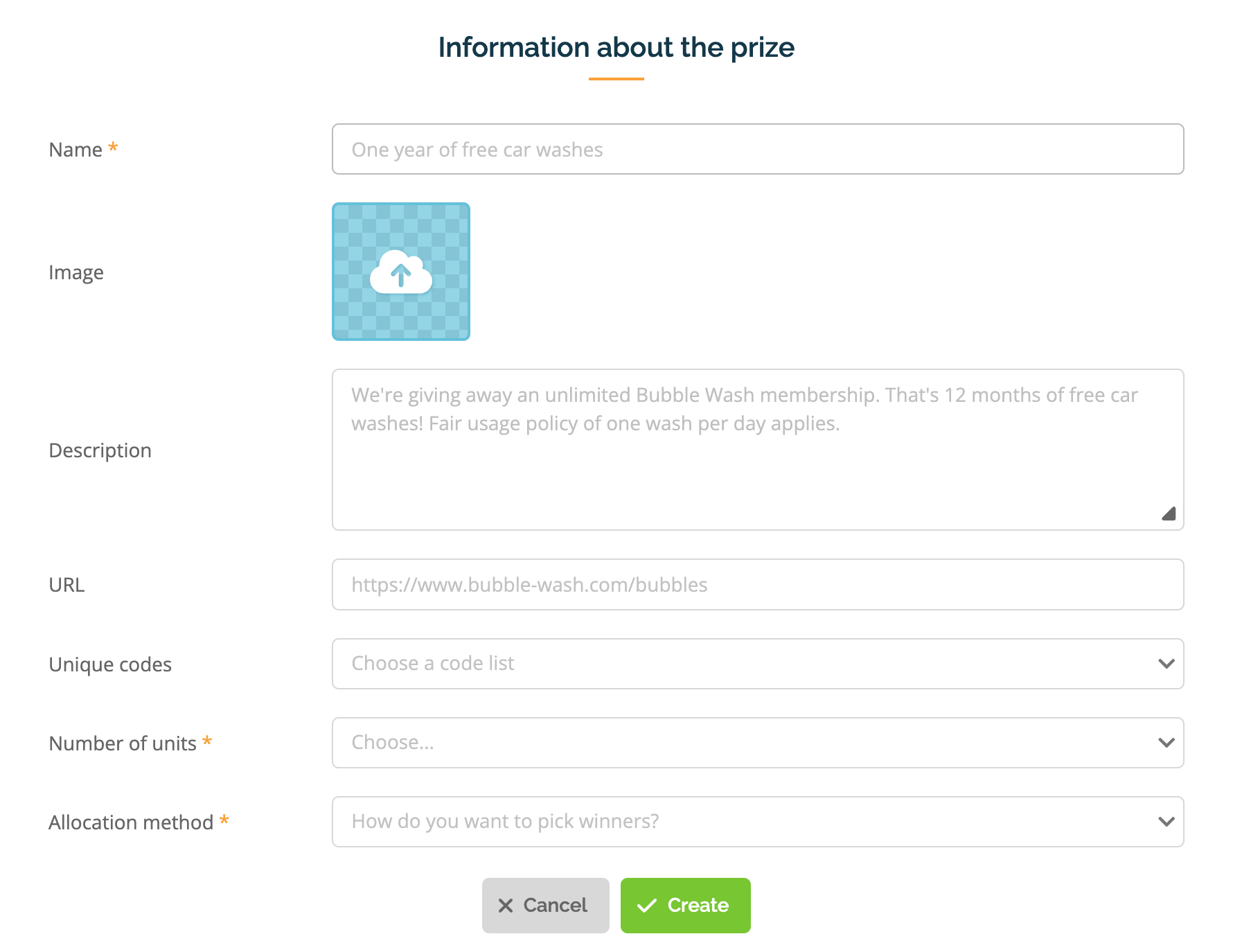Click the Unique codes label
Viewport: 1233px width, 952px height.
[x=110, y=664]
